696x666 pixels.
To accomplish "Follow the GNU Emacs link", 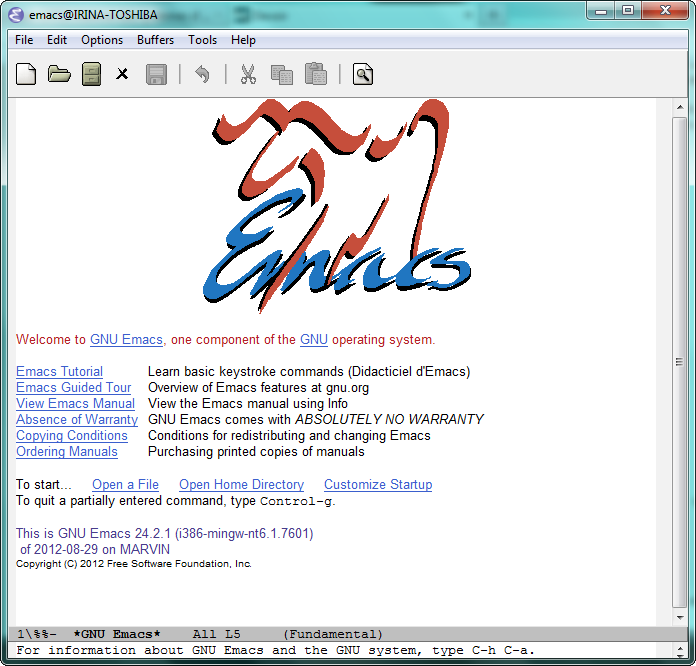I will click(x=127, y=340).
